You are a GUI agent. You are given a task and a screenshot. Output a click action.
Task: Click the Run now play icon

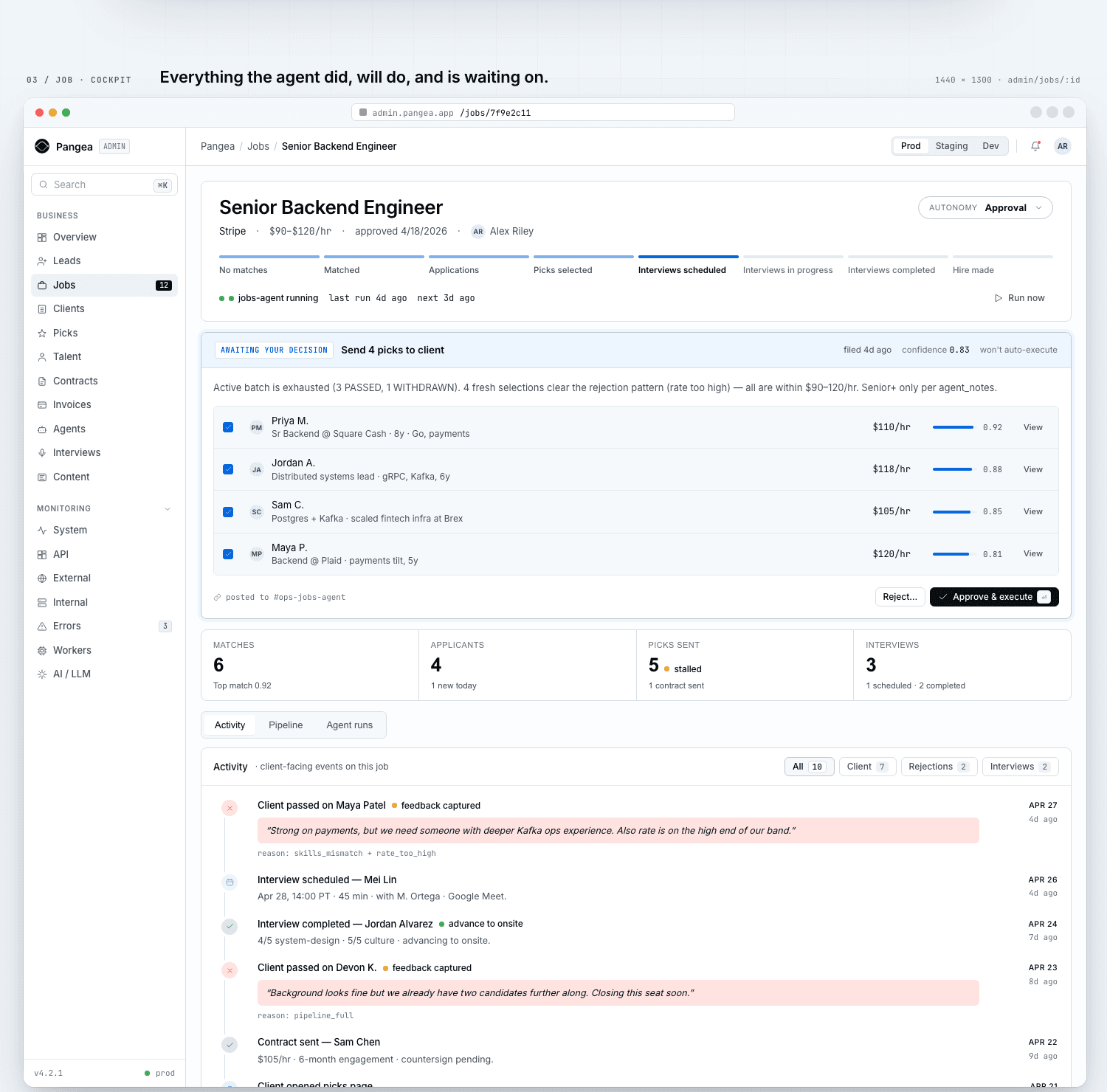[x=999, y=298]
